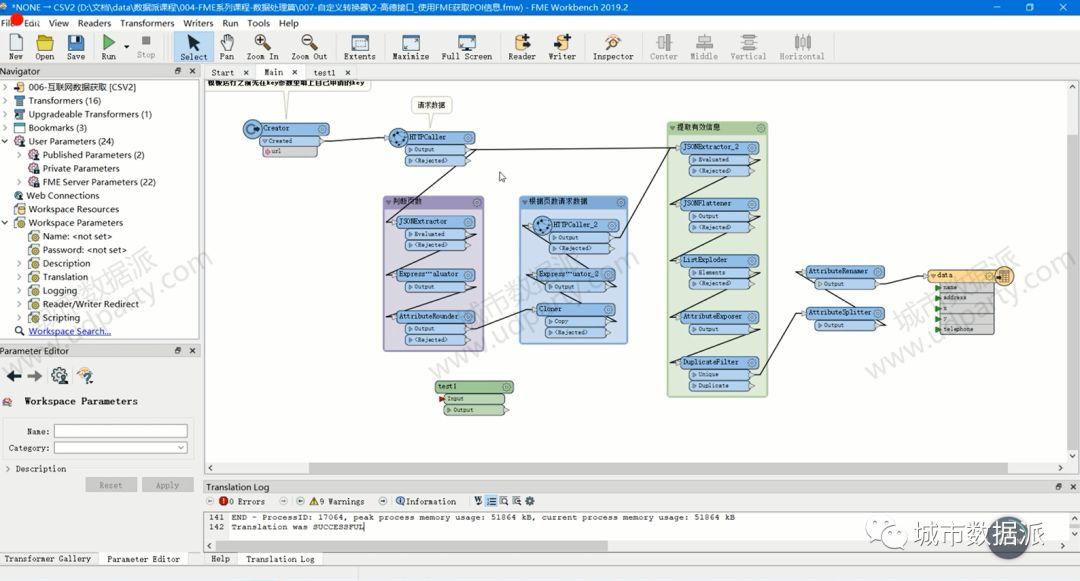Viewport: 1080px width, 581px height.
Task: Open the Readers menu
Action: [94, 23]
